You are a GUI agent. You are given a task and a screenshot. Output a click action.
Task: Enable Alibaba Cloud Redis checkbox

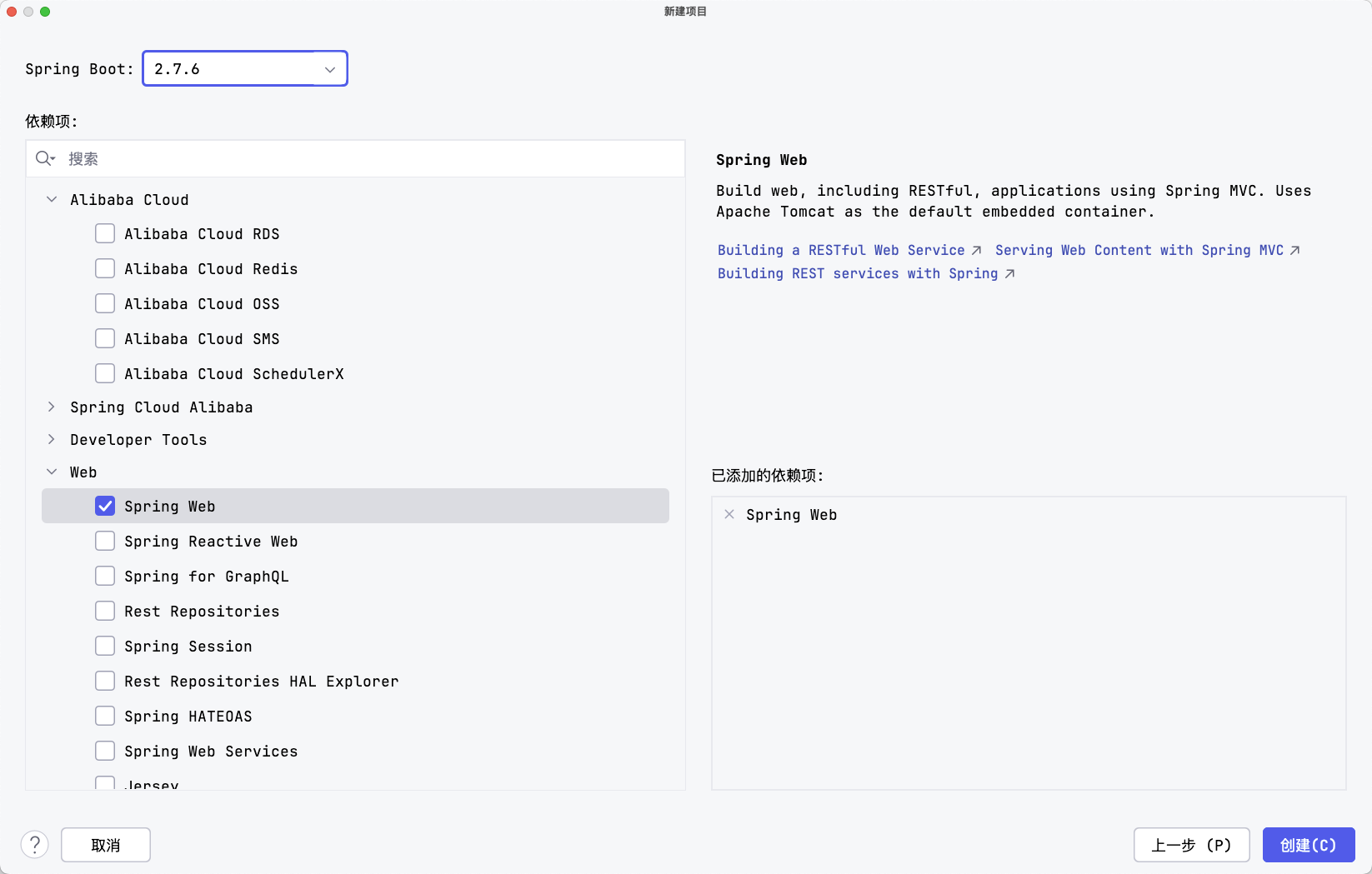tap(105, 268)
